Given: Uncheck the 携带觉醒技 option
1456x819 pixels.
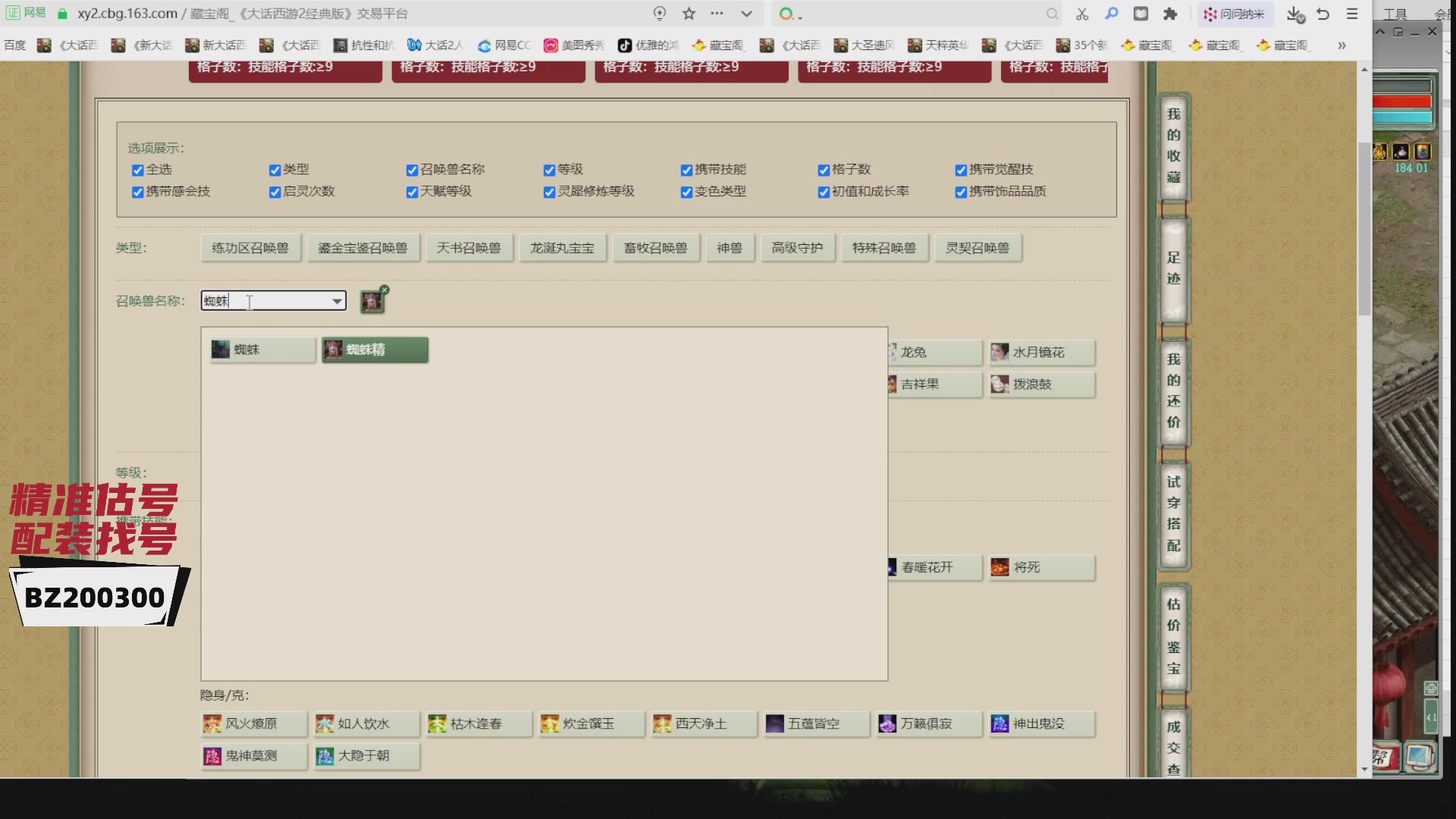Looking at the screenshot, I should [x=960, y=170].
